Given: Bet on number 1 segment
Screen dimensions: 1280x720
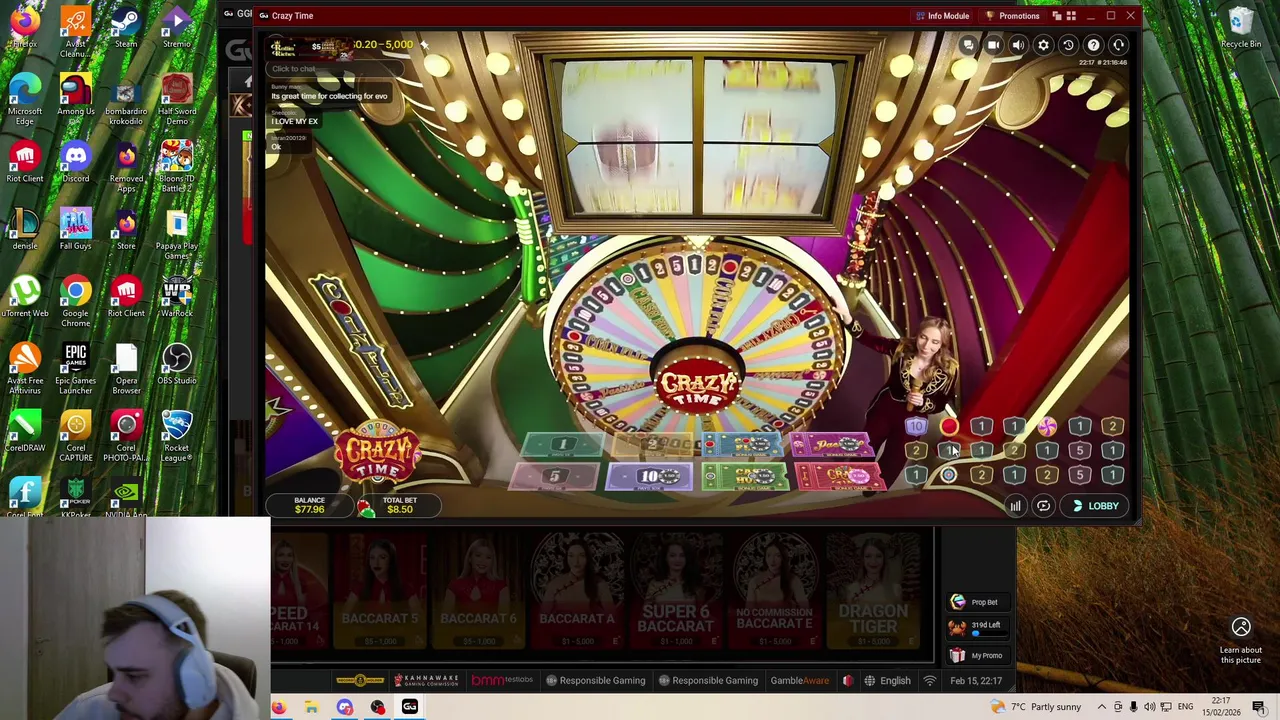Looking at the screenshot, I should click(563, 445).
